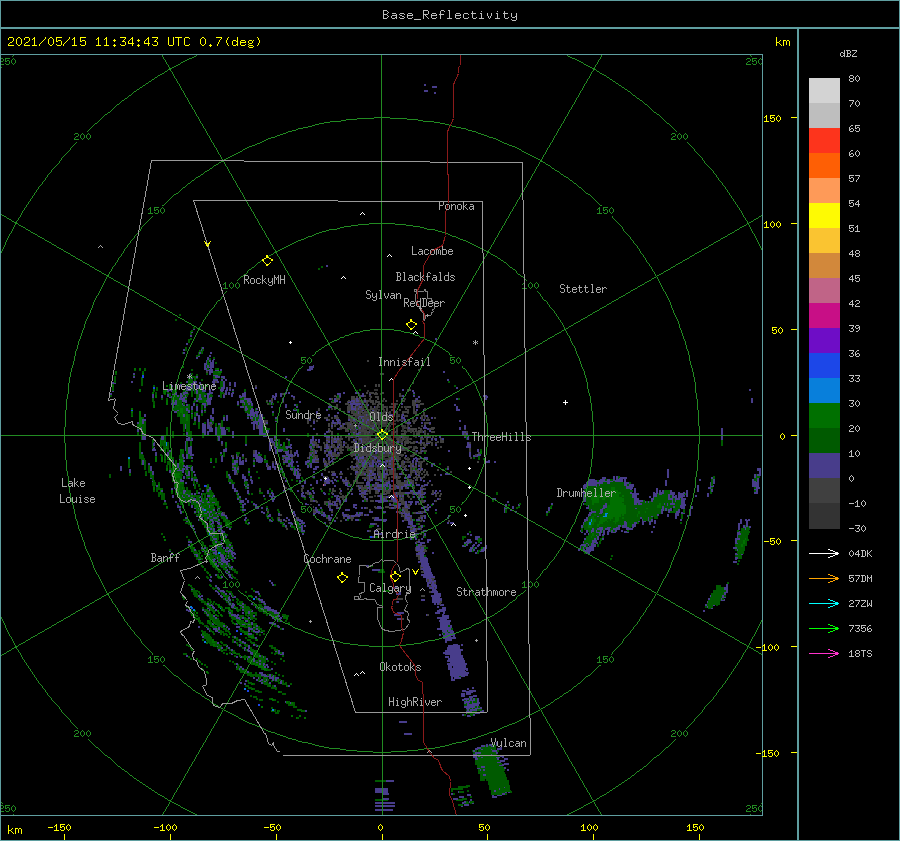Click the 04DK legend label
The height and width of the screenshot is (841, 900).
tap(860, 553)
